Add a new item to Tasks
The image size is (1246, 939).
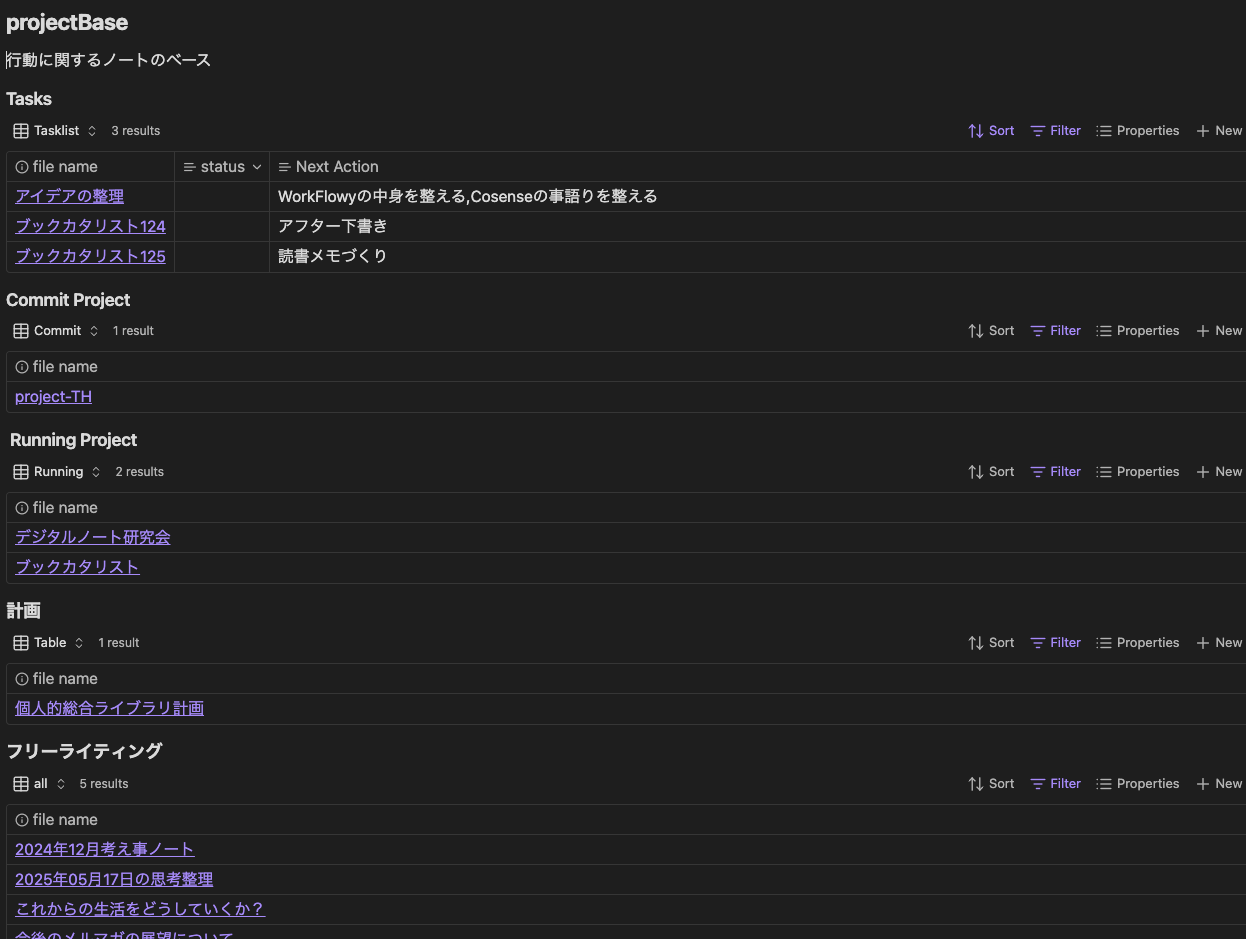(x=1219, y=131)
